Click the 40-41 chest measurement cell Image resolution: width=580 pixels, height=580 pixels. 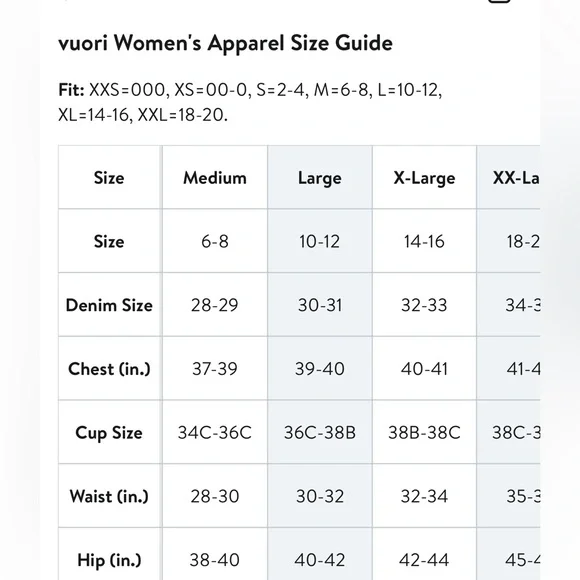click(x=424, y=368)
